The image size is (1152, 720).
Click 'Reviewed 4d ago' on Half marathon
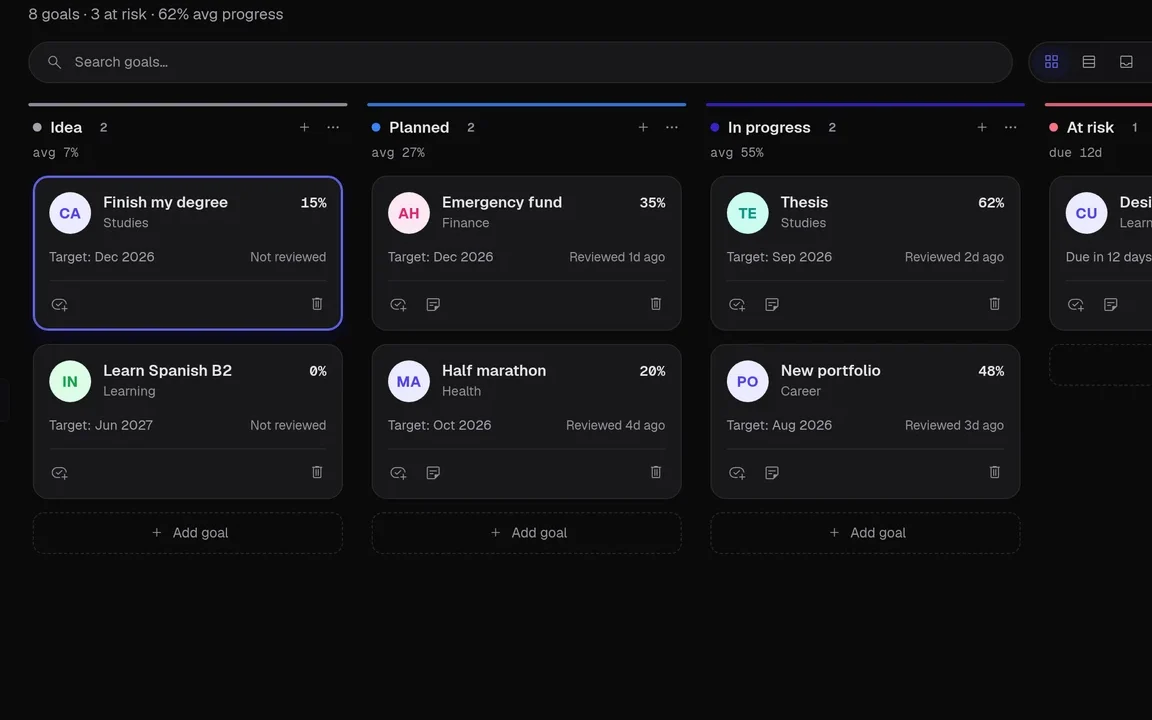coord(616,425)
